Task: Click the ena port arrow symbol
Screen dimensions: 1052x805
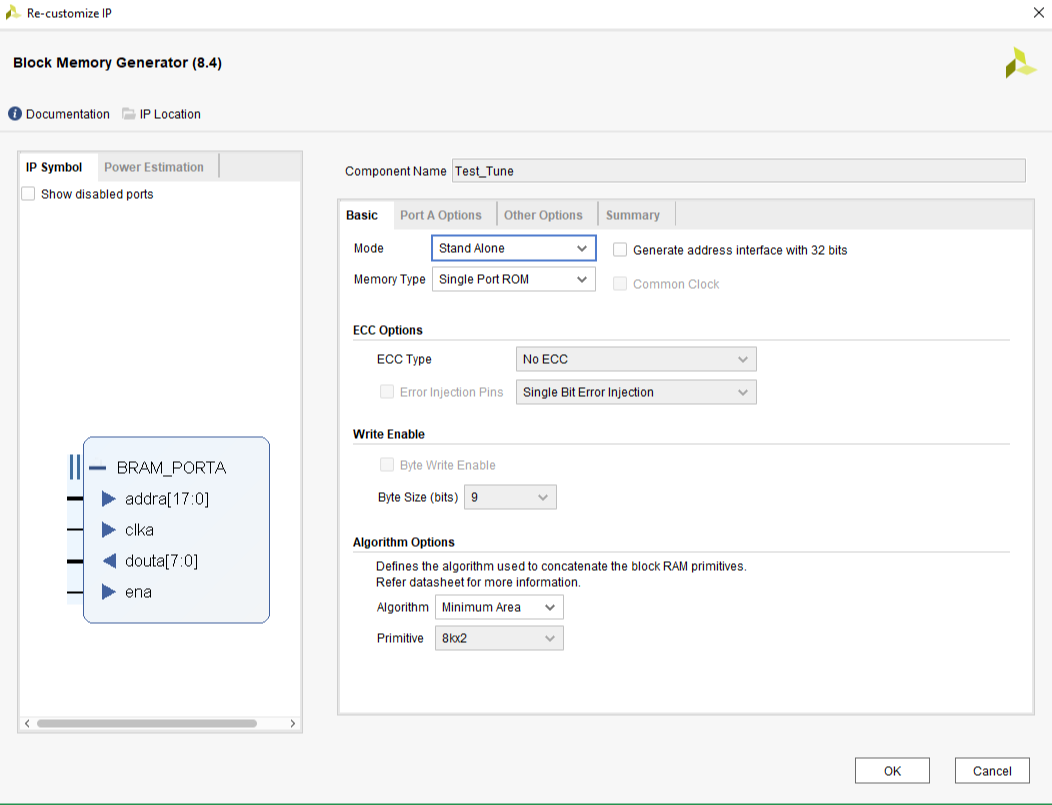Action: tap(110, 592)
